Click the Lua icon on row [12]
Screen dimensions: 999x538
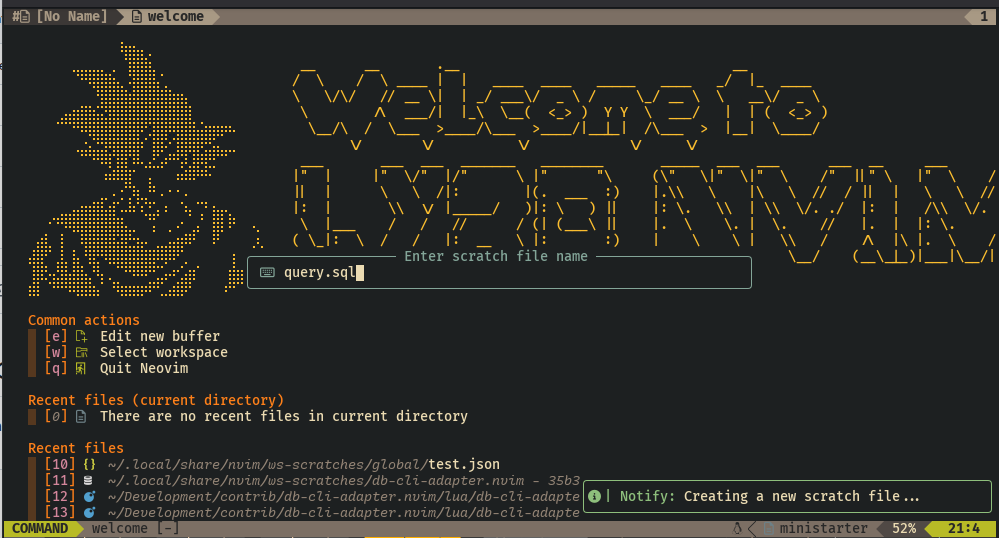click(89, 496)
